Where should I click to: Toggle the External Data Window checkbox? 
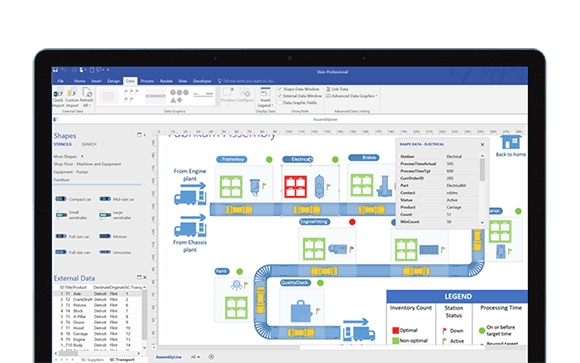pyautogui.click(x=280, y=96)
